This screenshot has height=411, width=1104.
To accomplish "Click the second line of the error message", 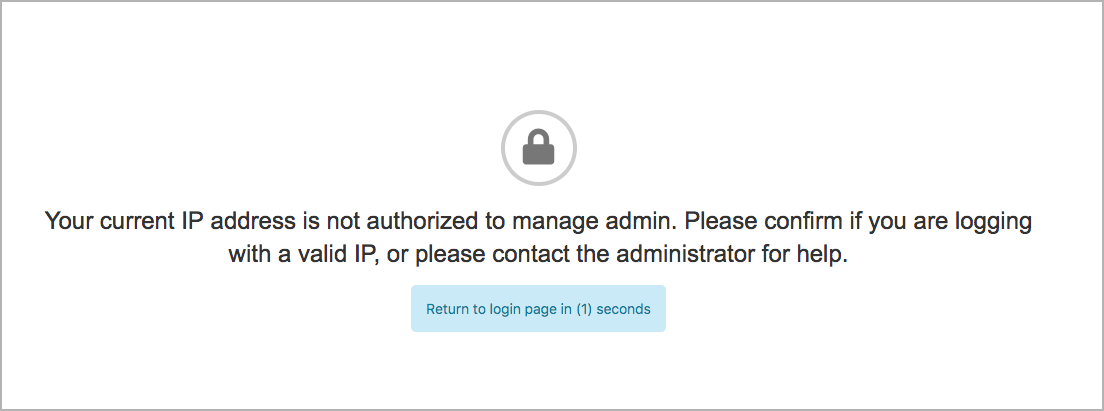I will tap(539, 254).
